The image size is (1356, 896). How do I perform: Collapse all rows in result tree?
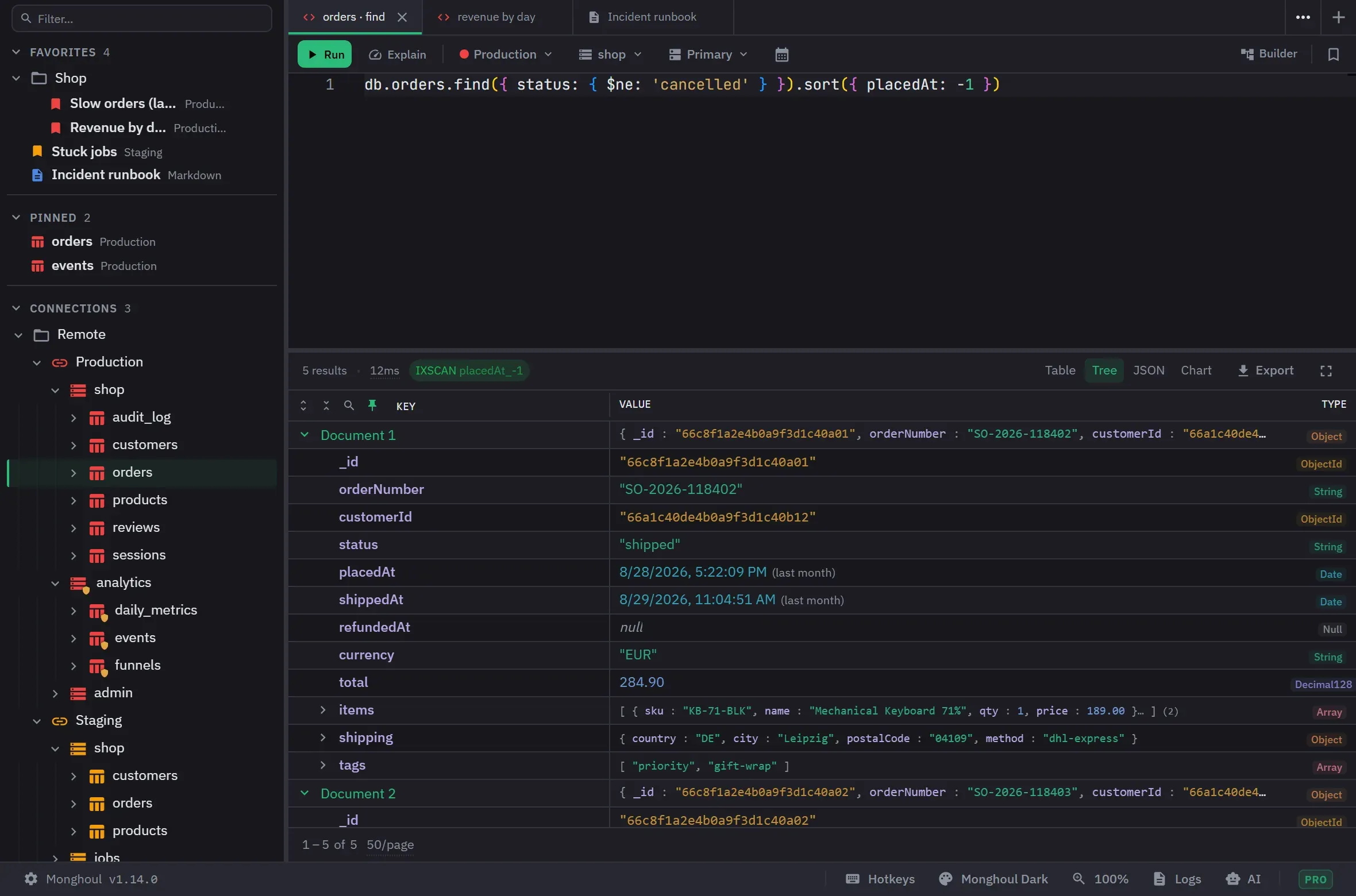(326, 405)
